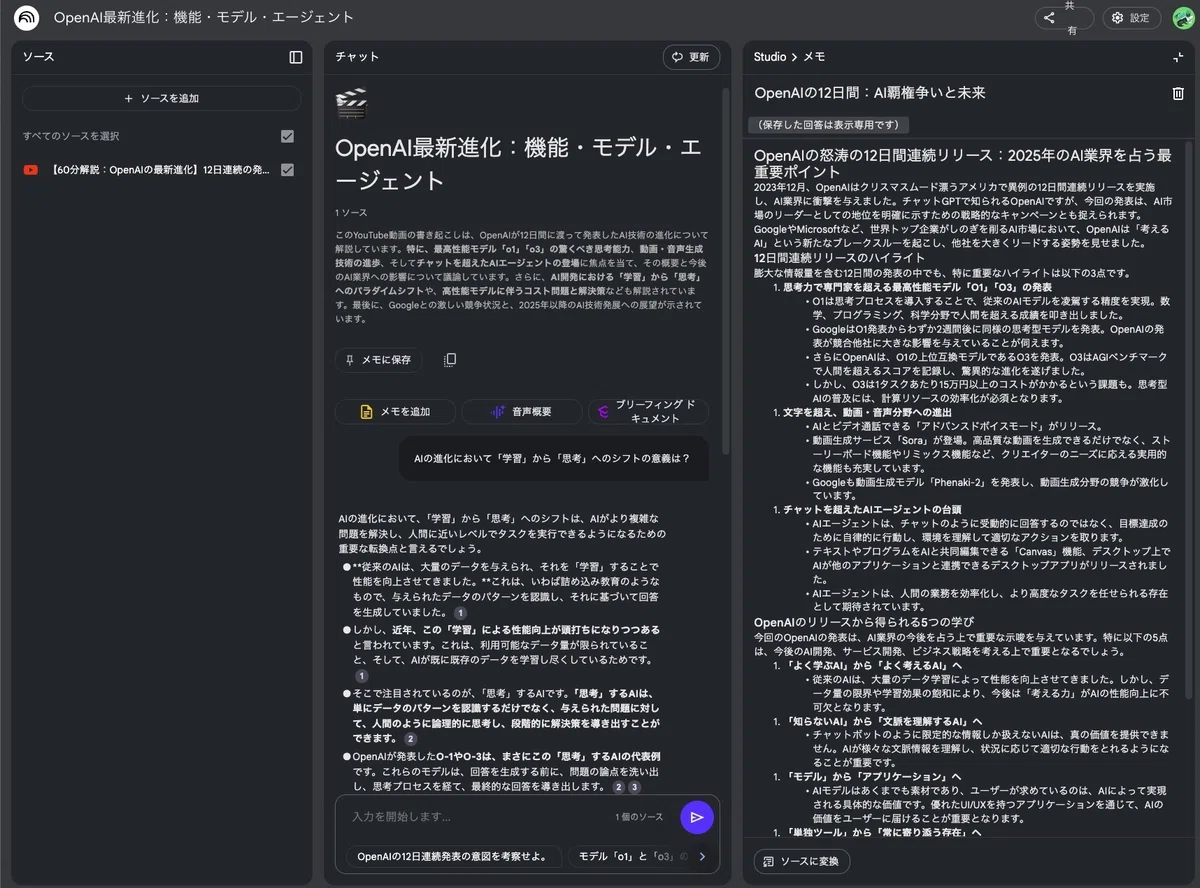1200x888 pixels.
Task: Open the NotebookLM logo home icon
Action: pyautogui.click(x=27, y=17)
